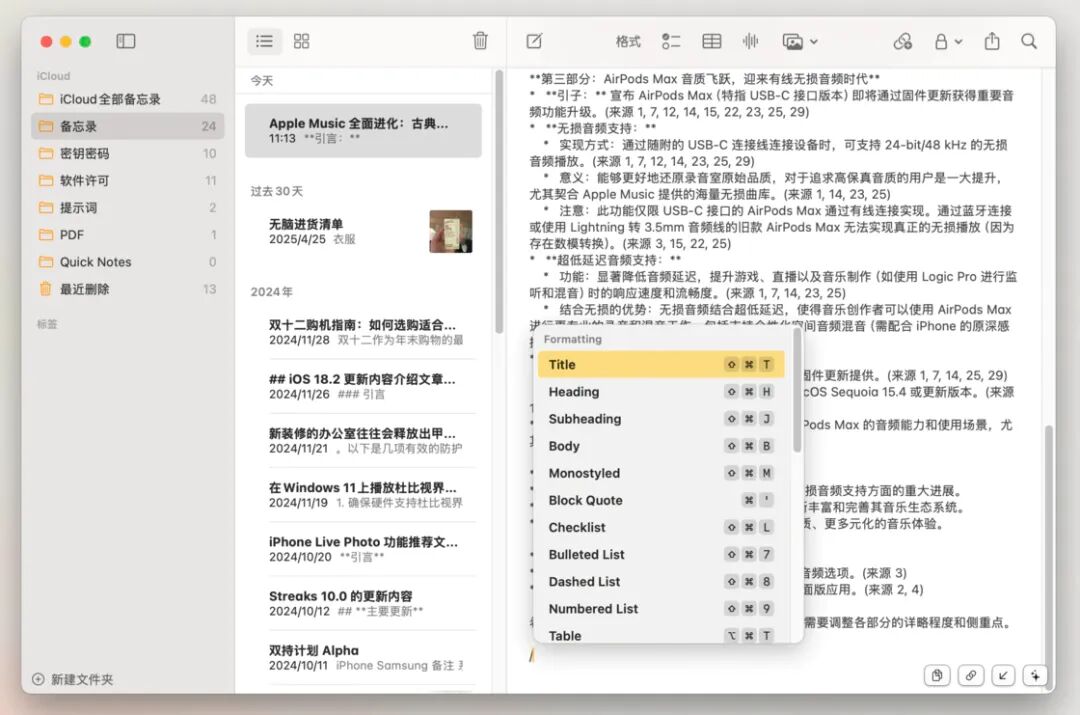This screenshot has width=1080, height=715.
Task: Open the photos and media dropdown
Action: (800, 42)
